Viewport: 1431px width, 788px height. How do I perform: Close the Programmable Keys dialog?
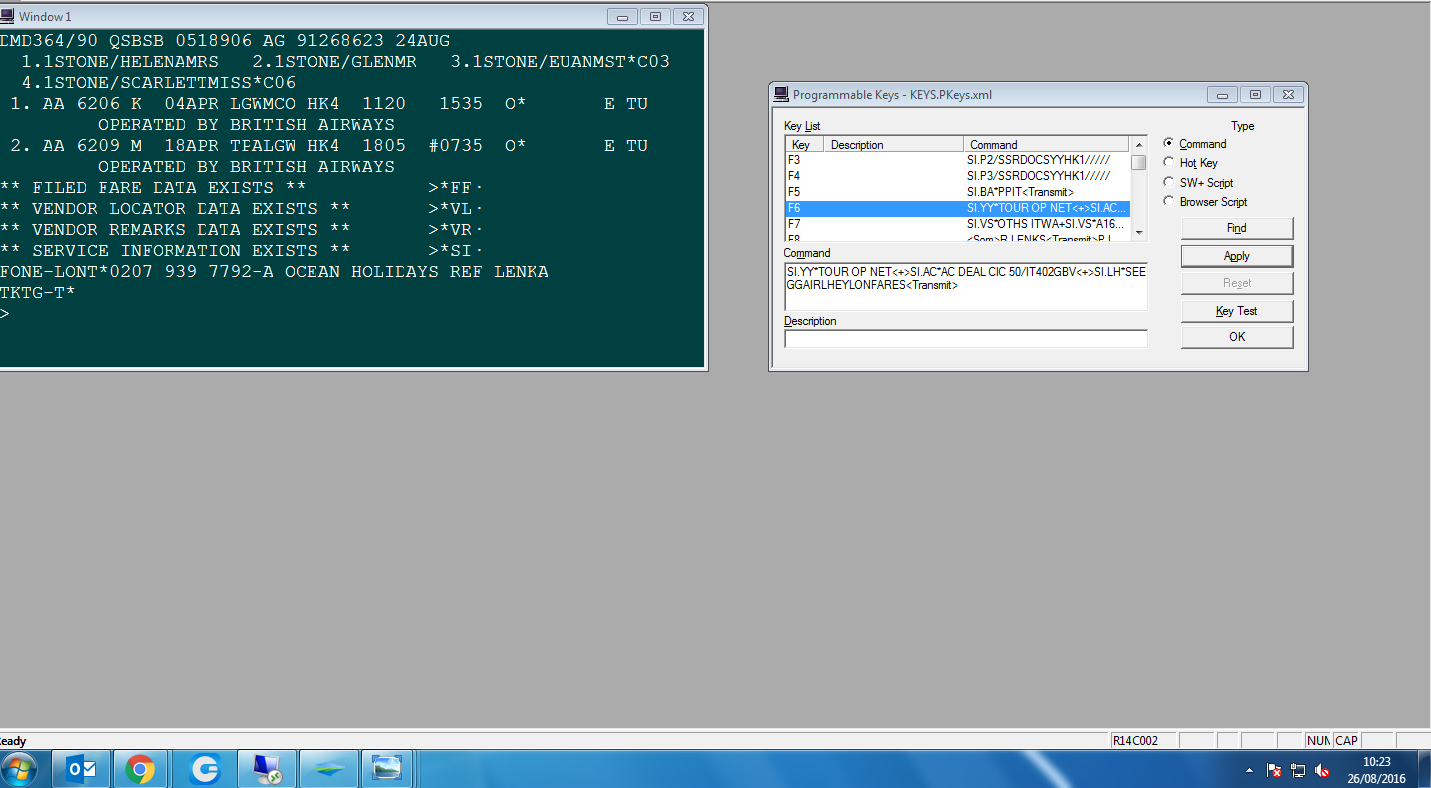(1288, 95)
